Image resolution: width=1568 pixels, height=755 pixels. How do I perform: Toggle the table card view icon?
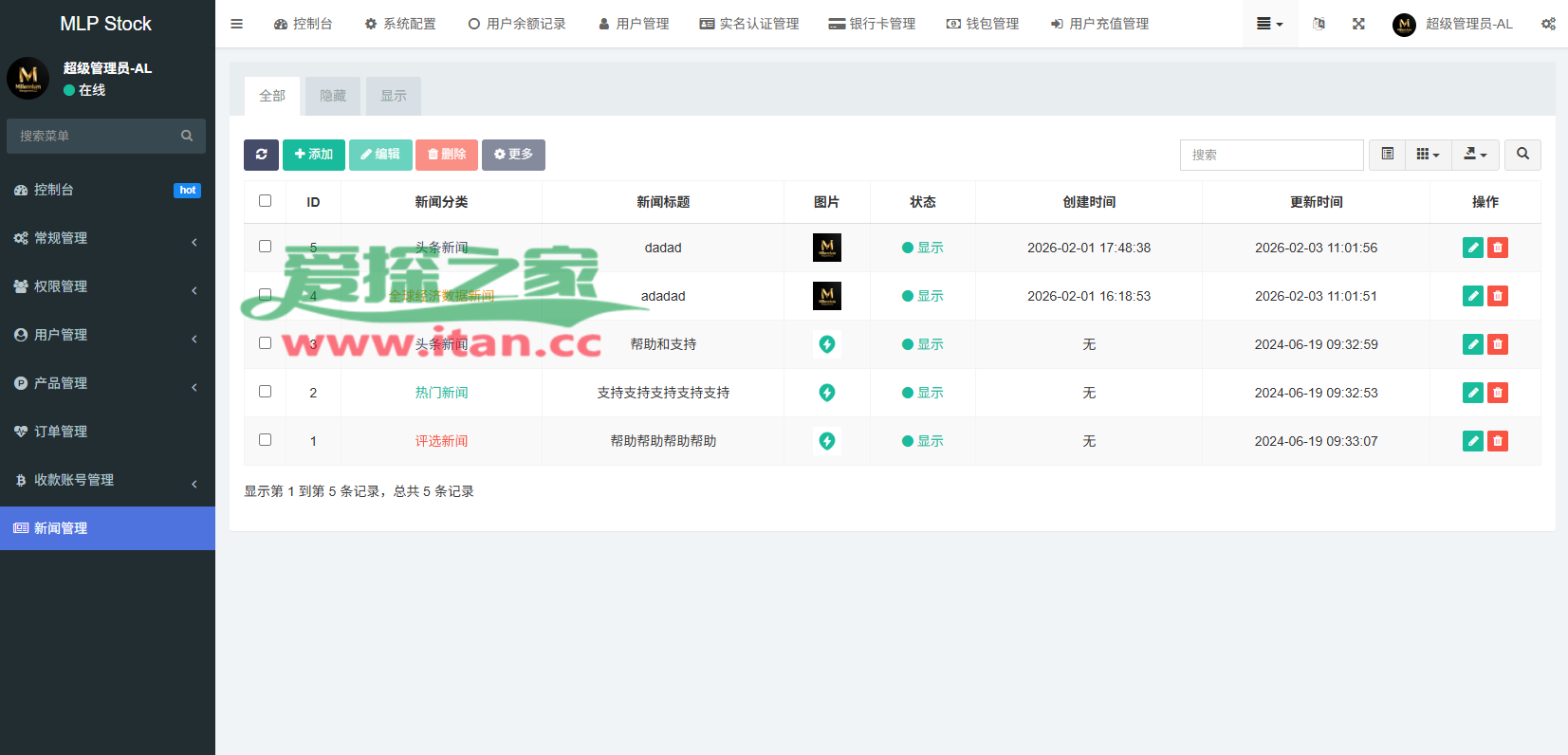[x=1387, y=155]
